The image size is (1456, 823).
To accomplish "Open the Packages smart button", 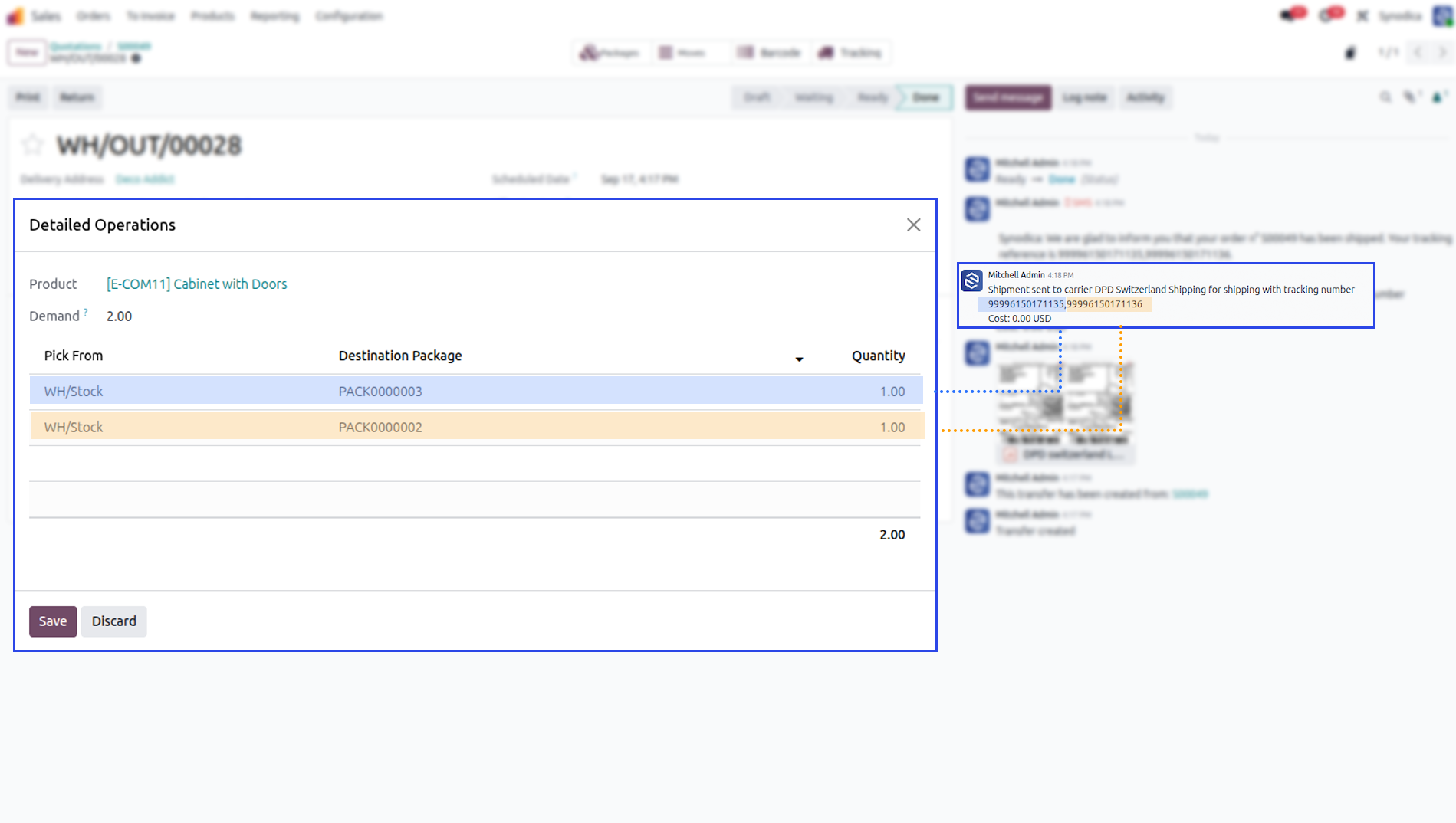I will (x=610, y=53).
